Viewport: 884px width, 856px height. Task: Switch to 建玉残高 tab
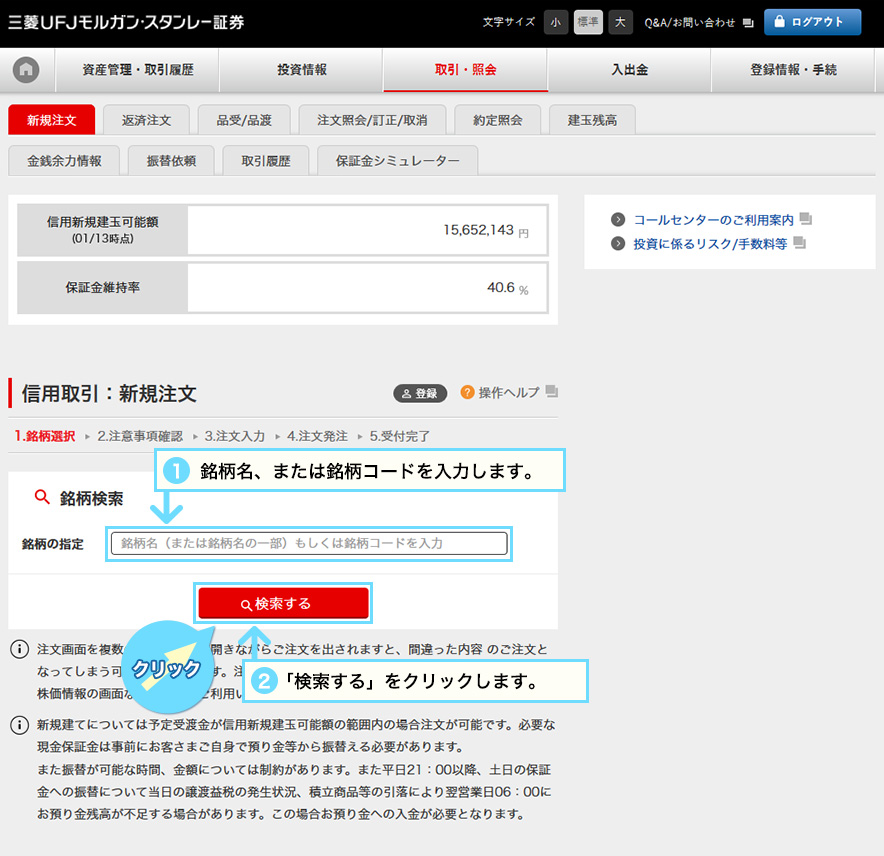coord(592,120)
